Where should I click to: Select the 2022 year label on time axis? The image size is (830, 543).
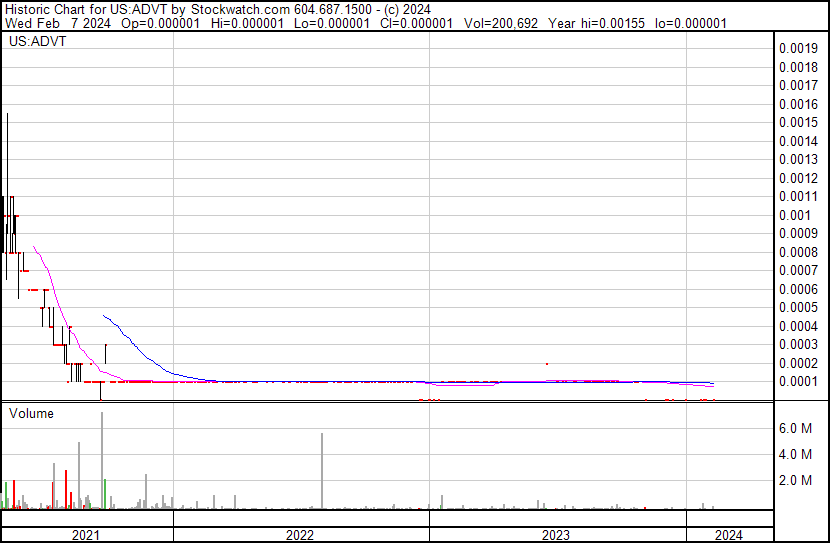300,535
